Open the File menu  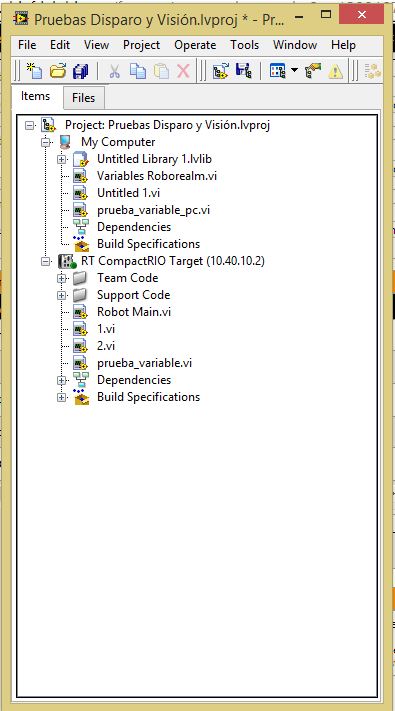[x=27, y=45]
